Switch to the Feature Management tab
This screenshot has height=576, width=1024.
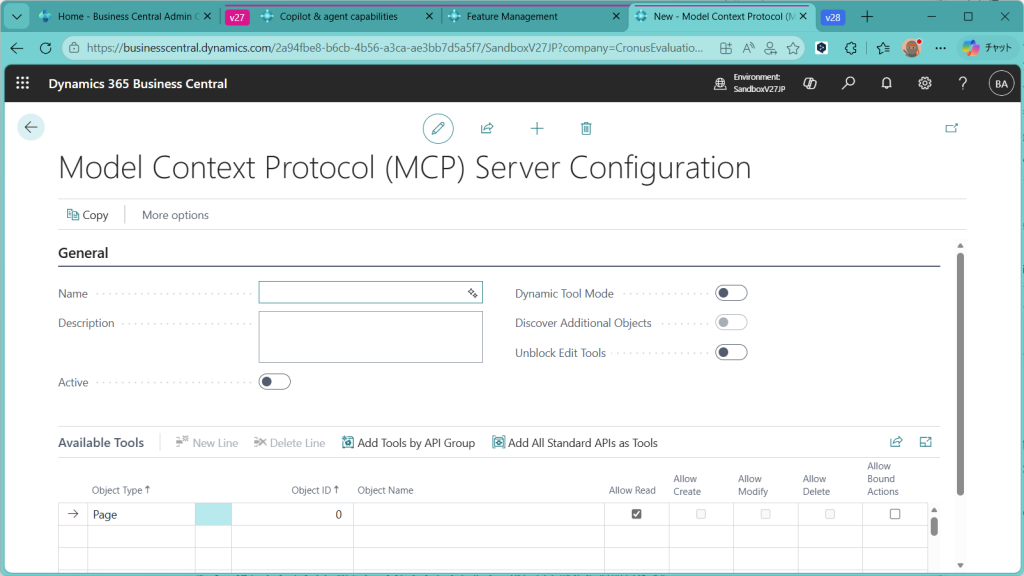(512, 17)
